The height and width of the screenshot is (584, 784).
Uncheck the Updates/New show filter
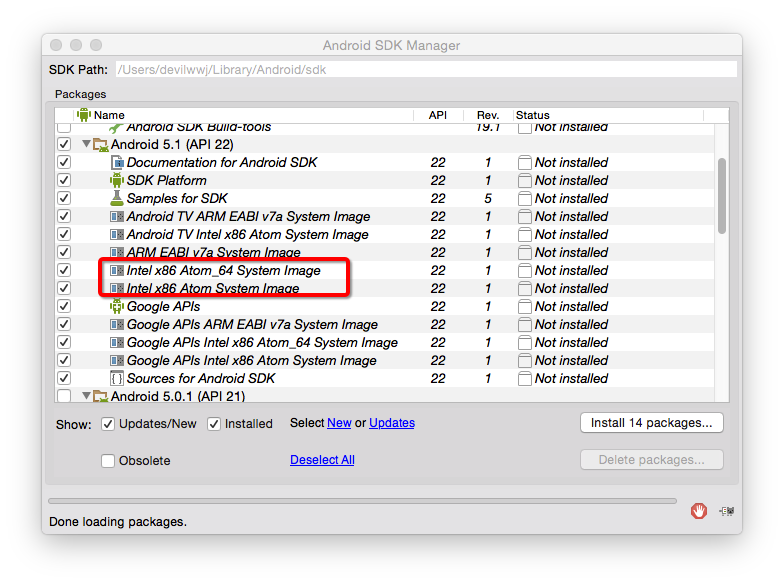108,424
